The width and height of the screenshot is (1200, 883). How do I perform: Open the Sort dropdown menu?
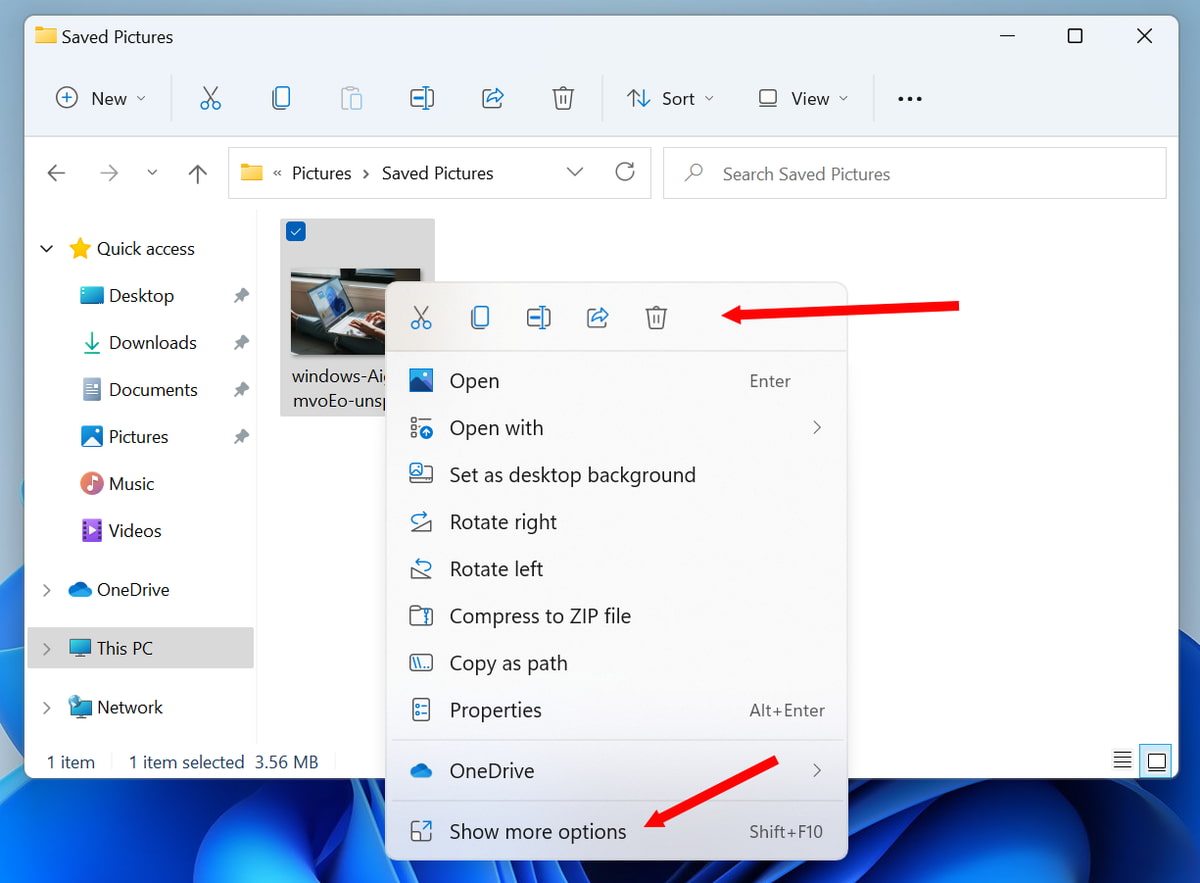[671, 98]
